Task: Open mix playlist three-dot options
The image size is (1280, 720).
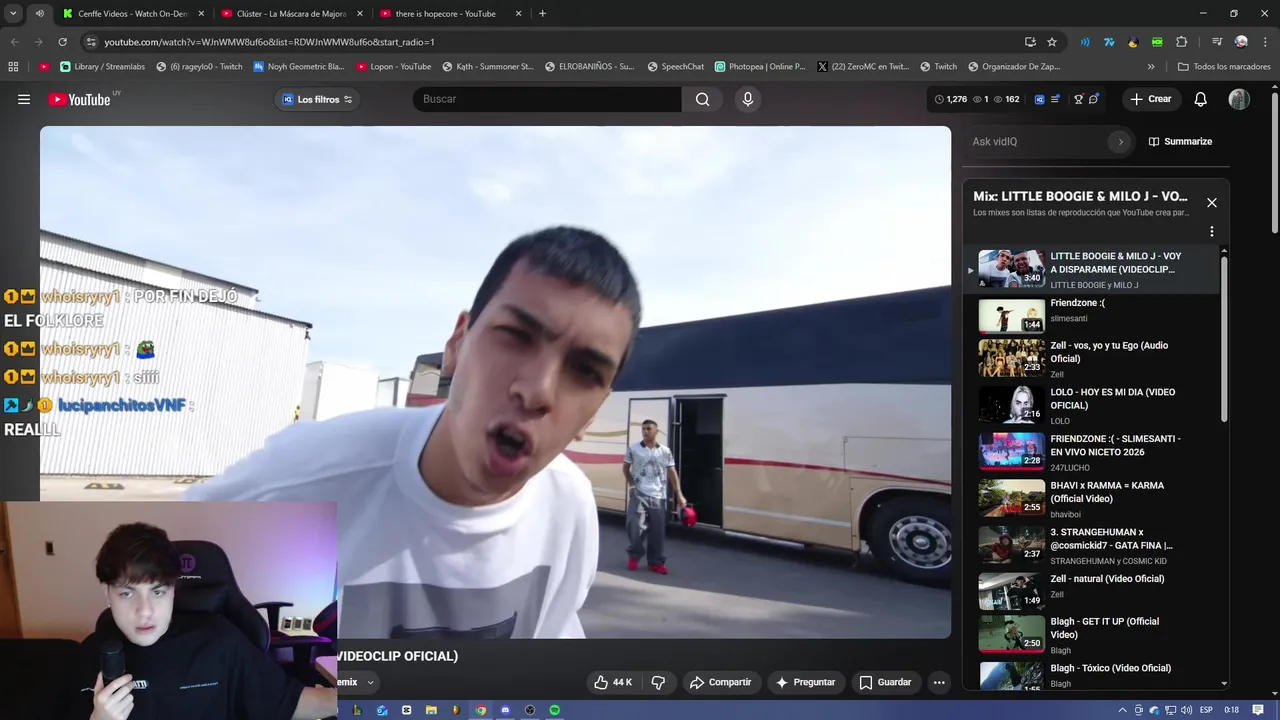Action: (1211, 231)
